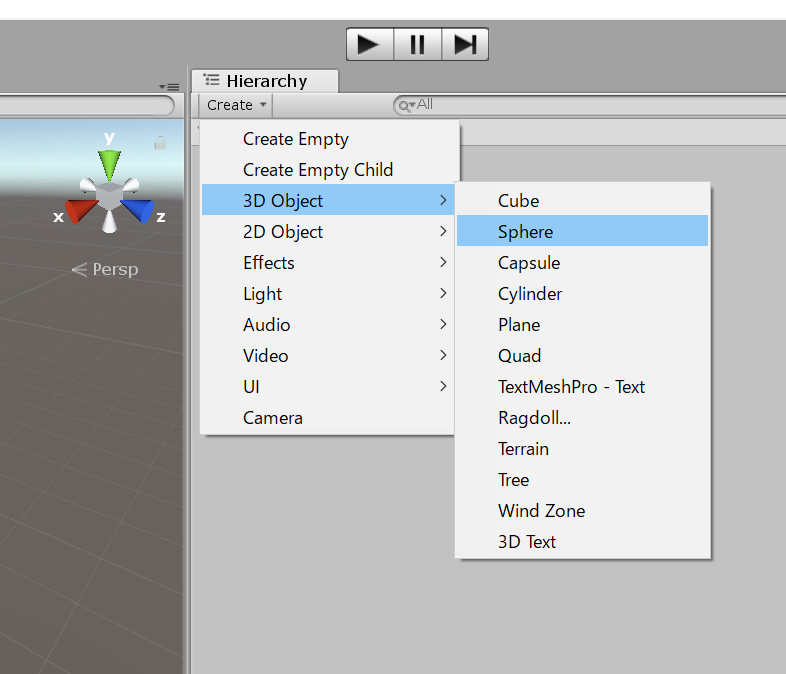
Task: Click the gizmo center cube
Action: pos(109,196)
